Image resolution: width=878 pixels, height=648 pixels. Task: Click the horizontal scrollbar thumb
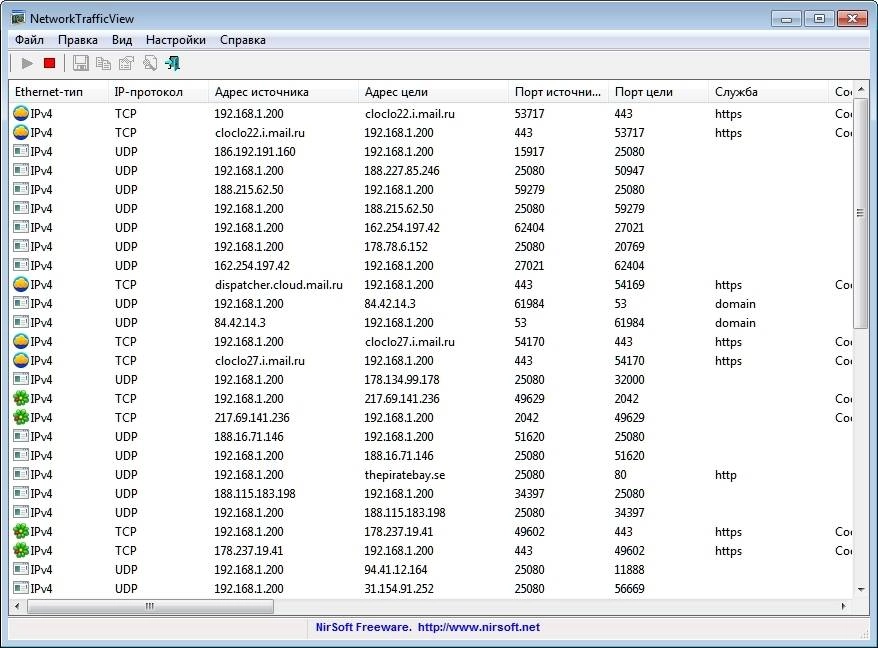[150, 606]
